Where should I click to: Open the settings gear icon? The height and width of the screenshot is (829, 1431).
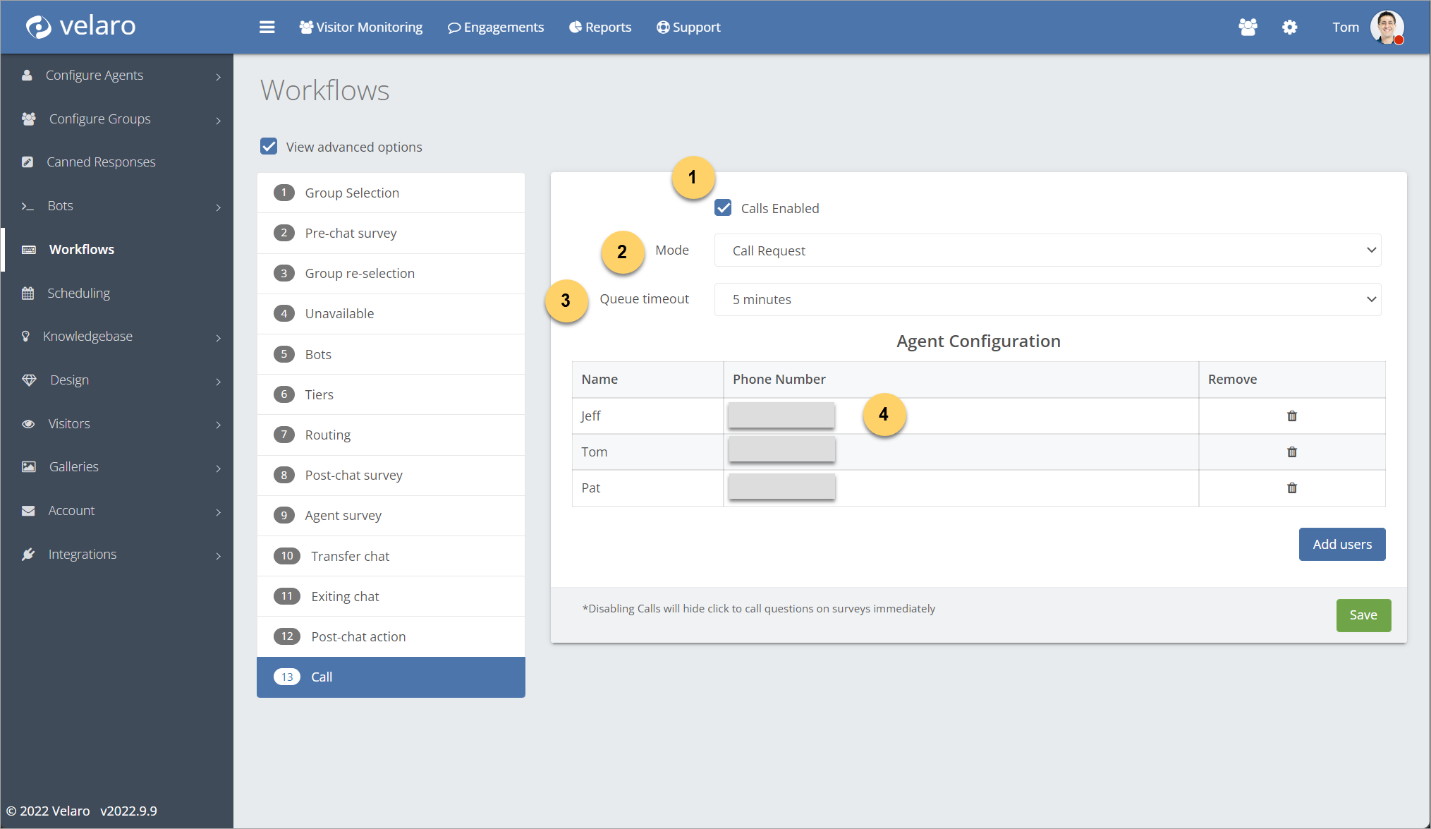pos(1290,27)
